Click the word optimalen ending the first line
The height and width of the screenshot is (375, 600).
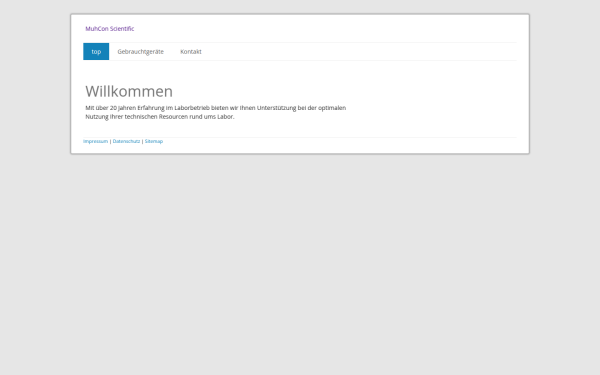pos(332,108)
